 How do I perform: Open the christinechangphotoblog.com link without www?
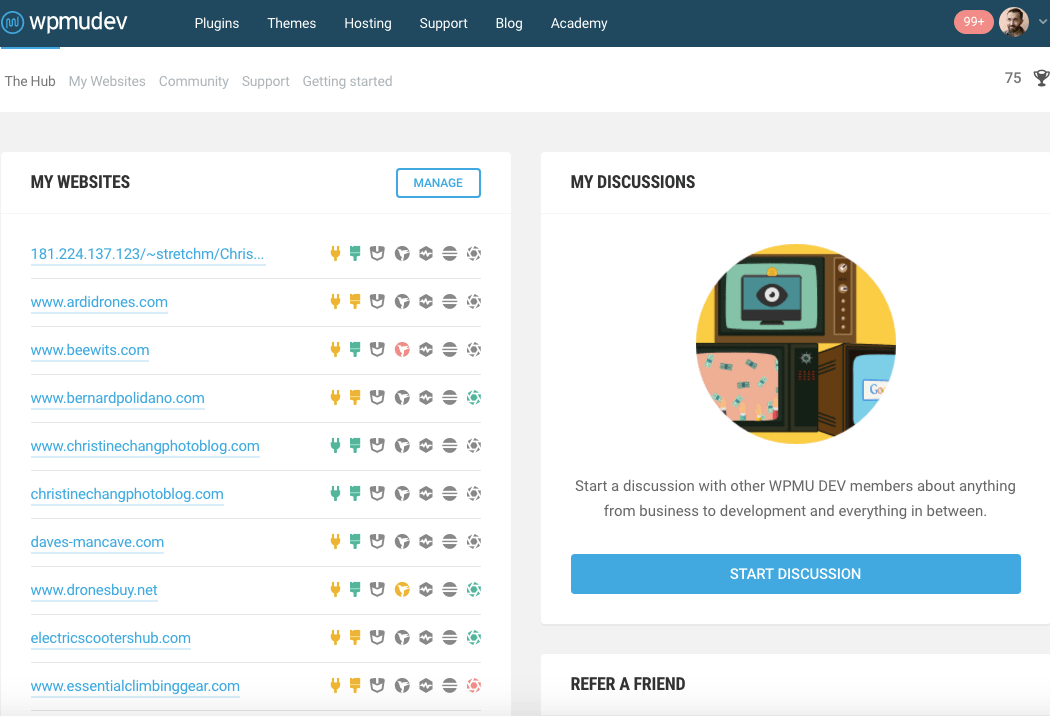point(127,494)
